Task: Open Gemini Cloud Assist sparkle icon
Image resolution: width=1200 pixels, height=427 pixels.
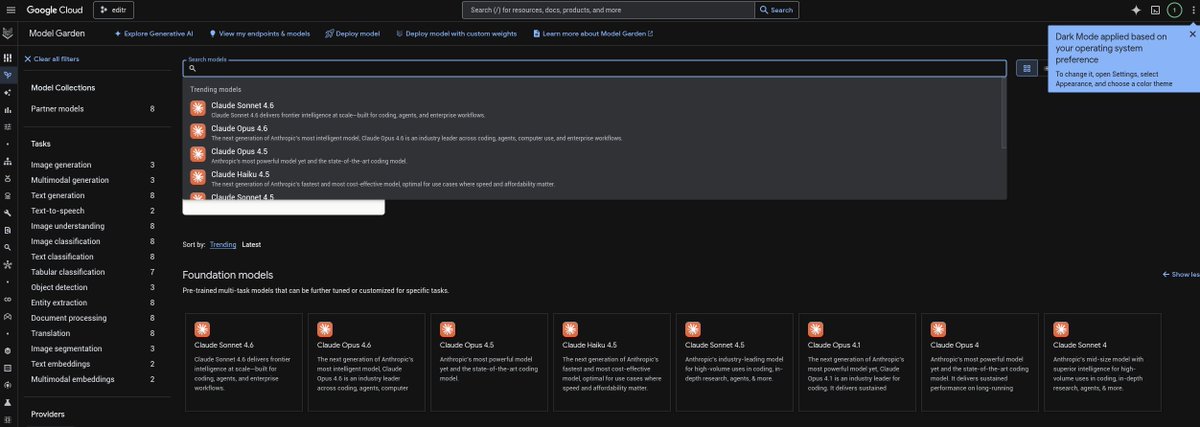Action: click(x=1136, y=10)
